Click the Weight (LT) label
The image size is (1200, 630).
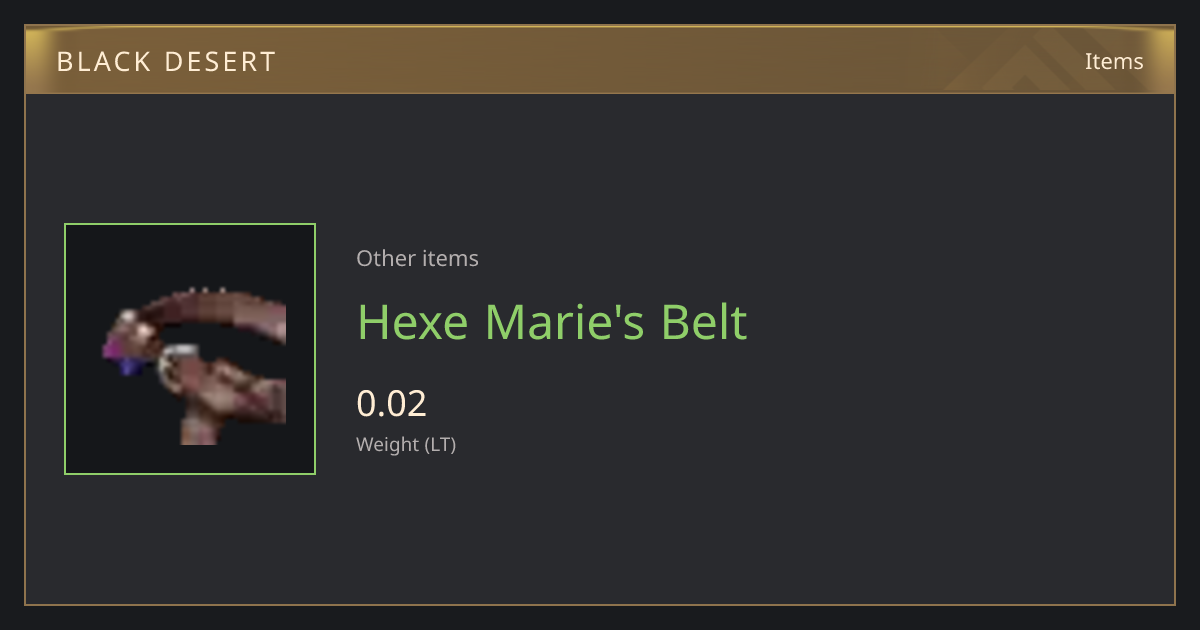click(x=406, y=444)
